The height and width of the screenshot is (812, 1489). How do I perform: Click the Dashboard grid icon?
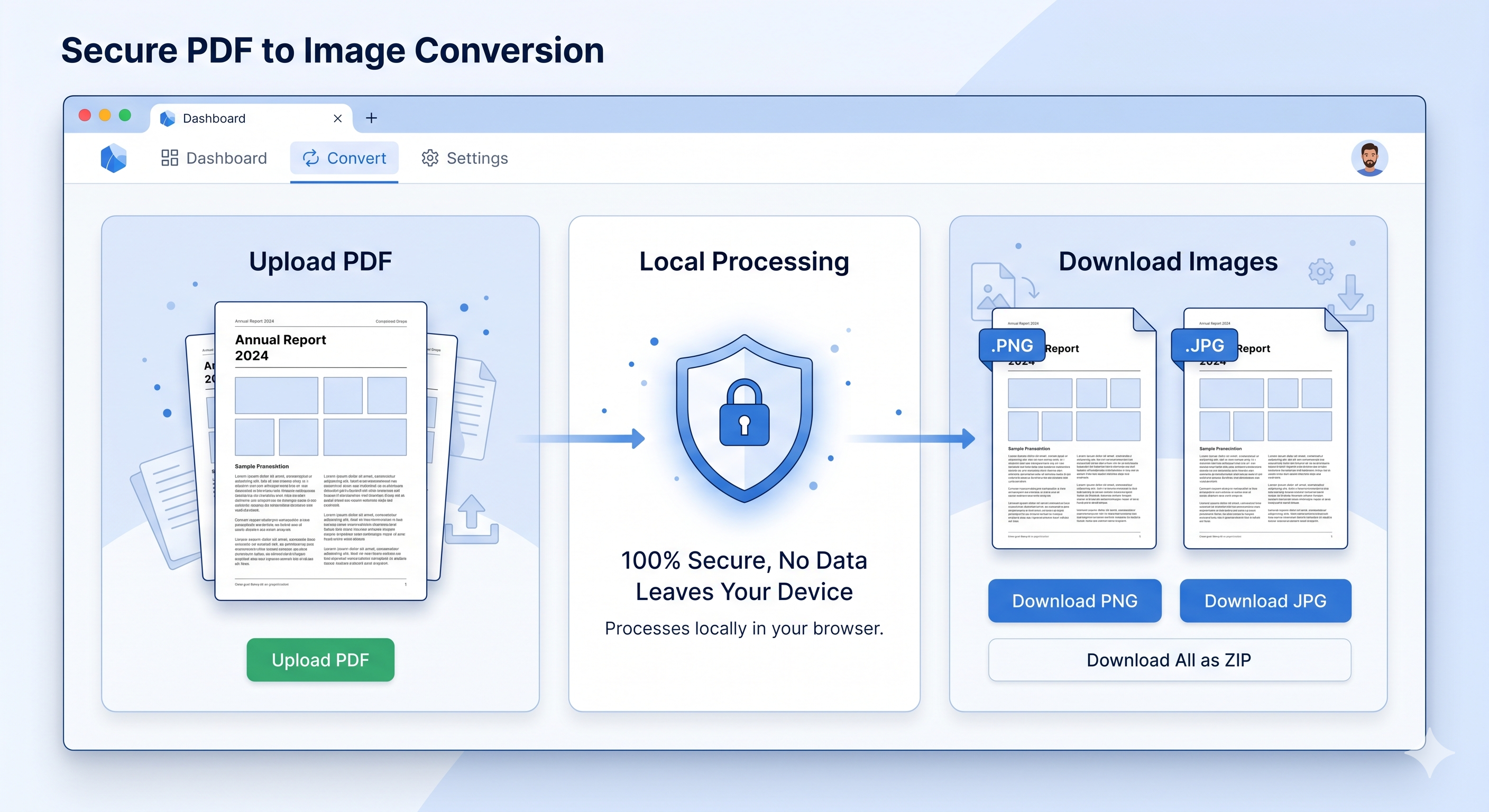click(169, 158)
